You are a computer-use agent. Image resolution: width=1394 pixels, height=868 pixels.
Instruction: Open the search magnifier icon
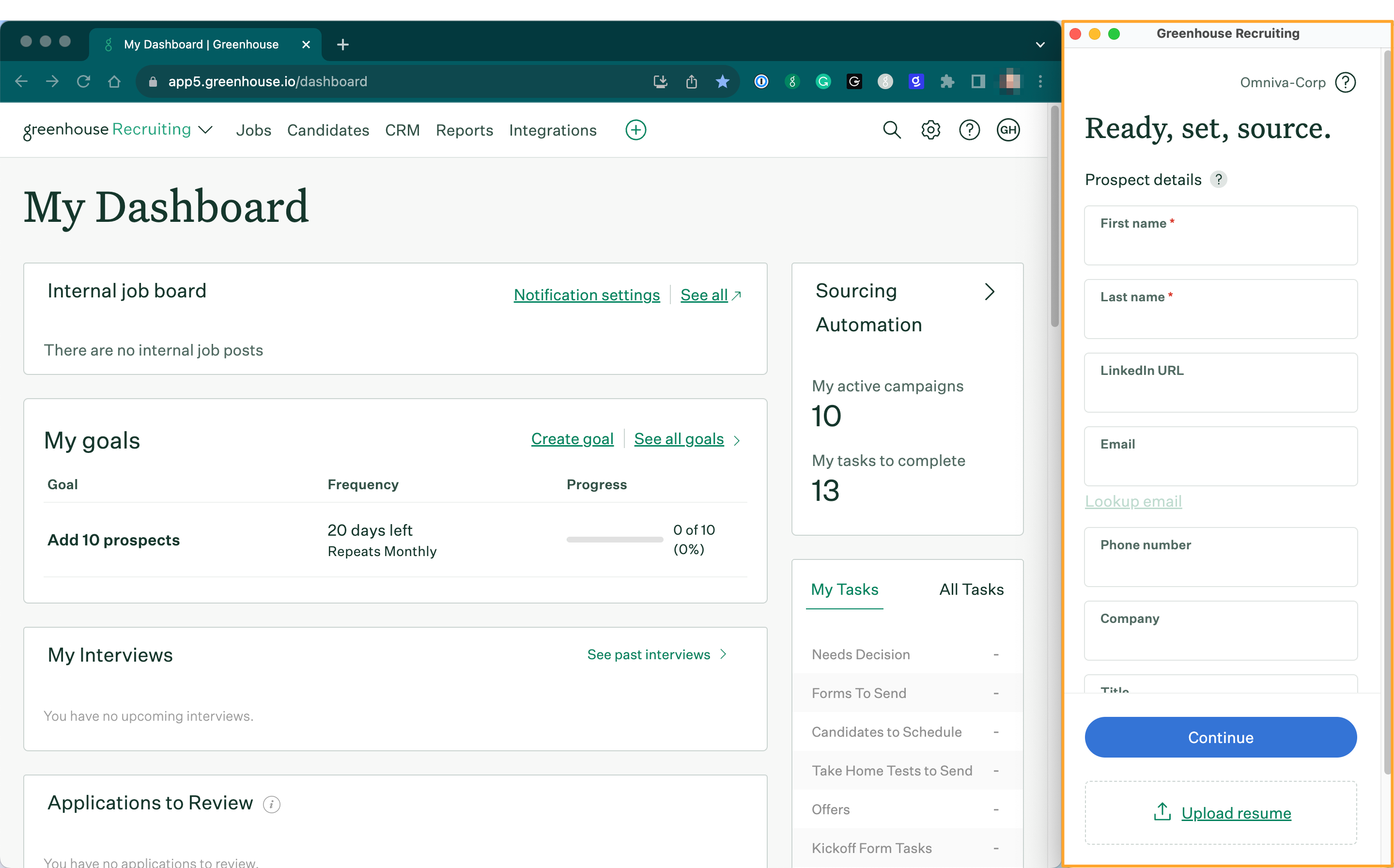[891, 130]
